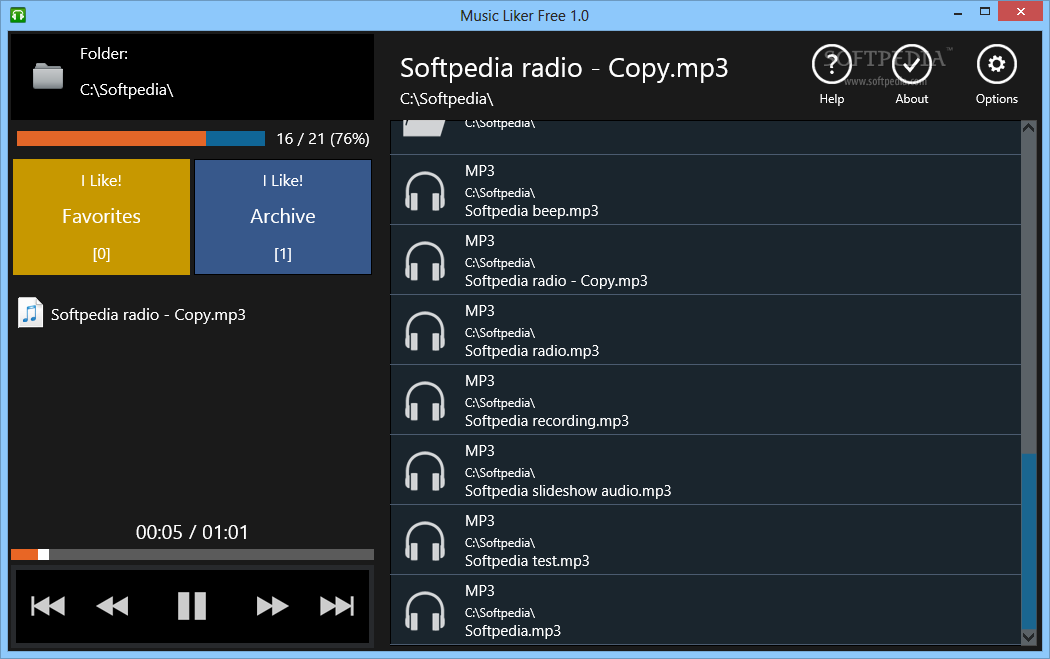Click the Folder: label in left panel
Screen dimensions: 1050x659
click(104, 54)
